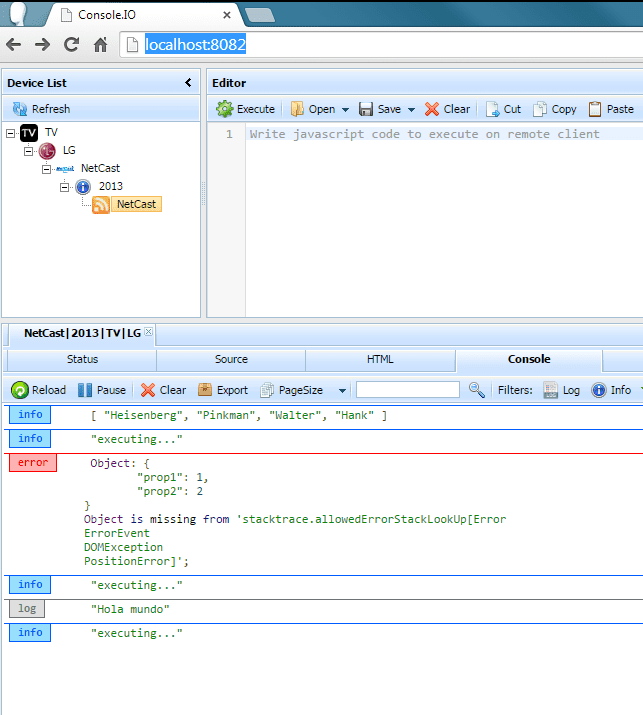This screenshot has height=715, width=643.
Task: Click the Paste toolbar icon
Action: click(x=596, y=109)
